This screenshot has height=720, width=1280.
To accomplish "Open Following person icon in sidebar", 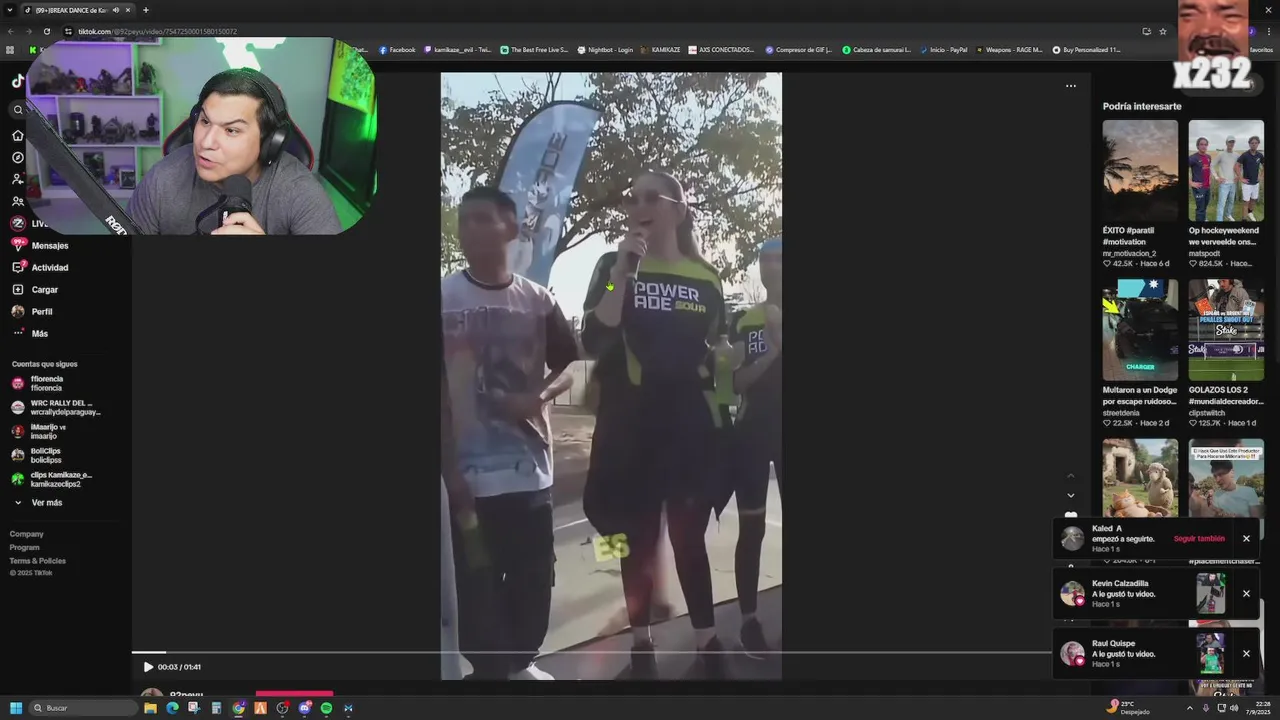I will coord(17,179).
